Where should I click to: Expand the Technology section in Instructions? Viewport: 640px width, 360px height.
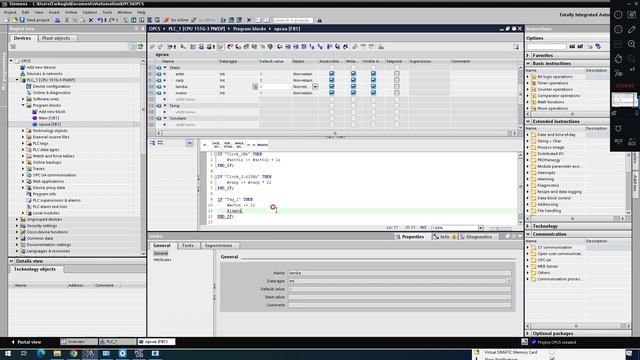click(528, 226)
